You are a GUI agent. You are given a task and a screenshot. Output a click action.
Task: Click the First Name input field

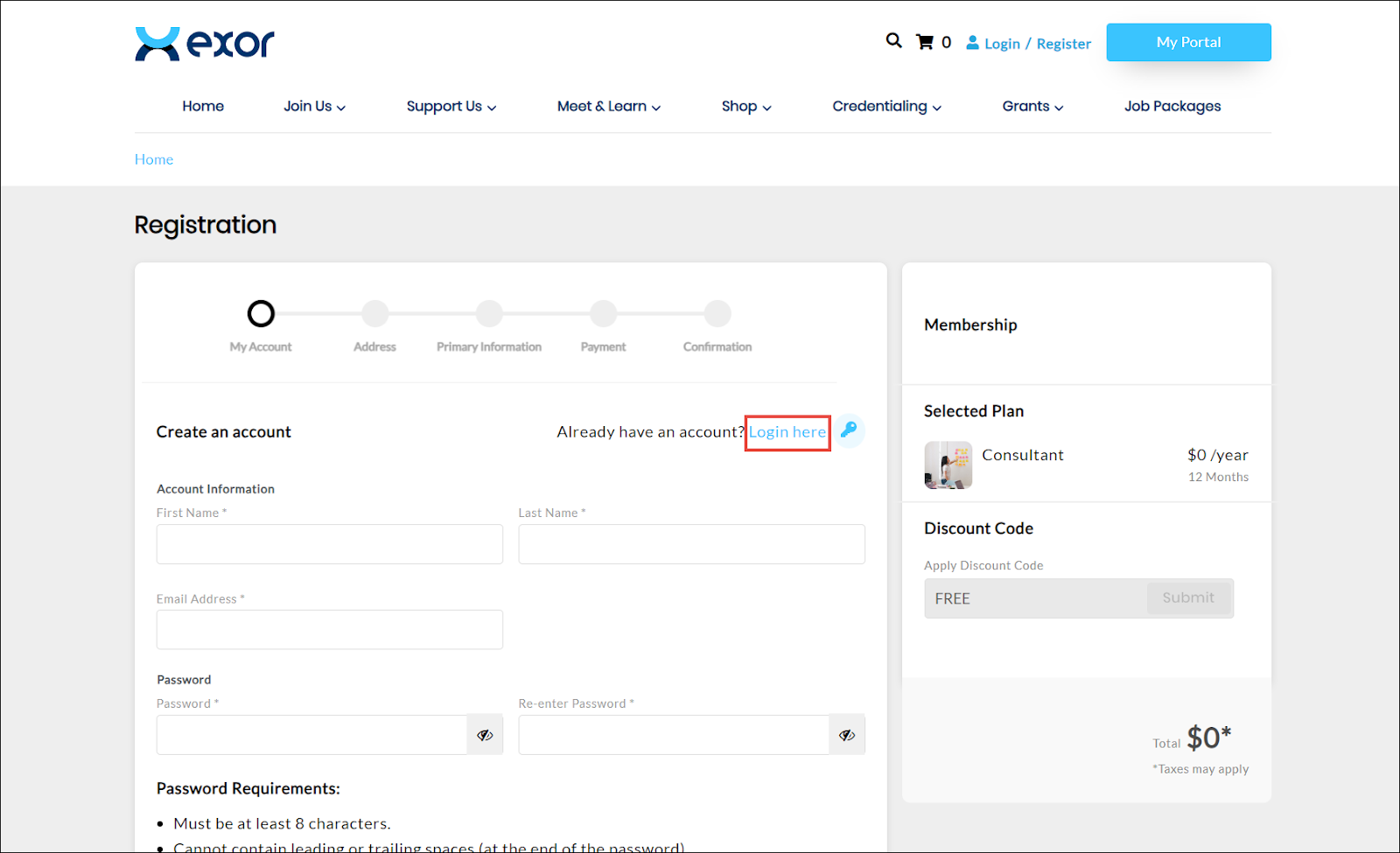[x=329, y=544]
